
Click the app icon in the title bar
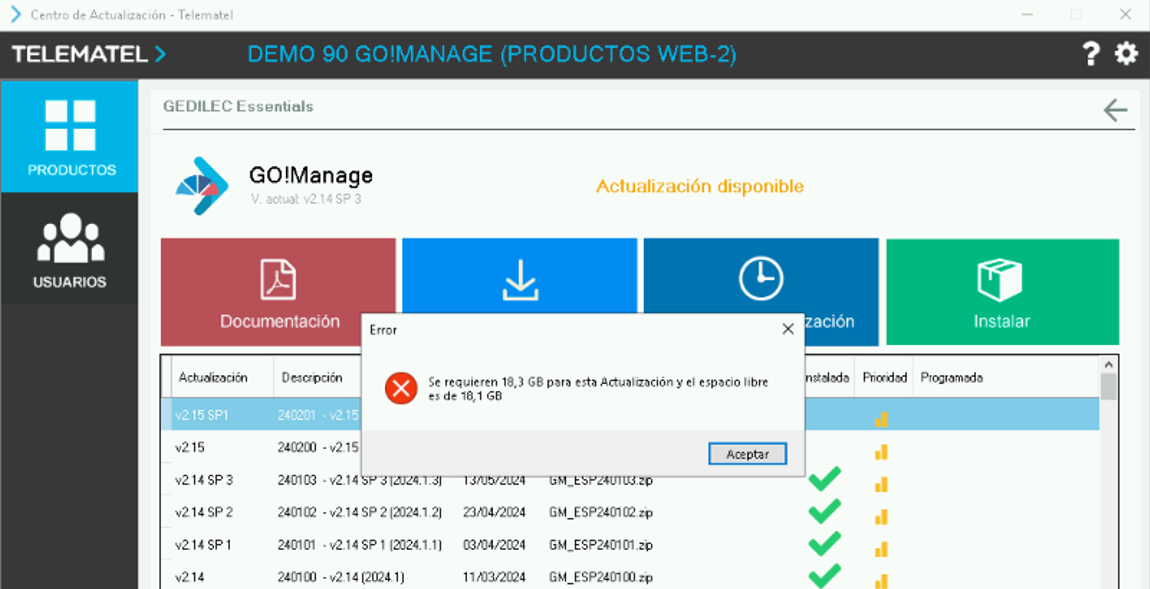click(15, 15)
